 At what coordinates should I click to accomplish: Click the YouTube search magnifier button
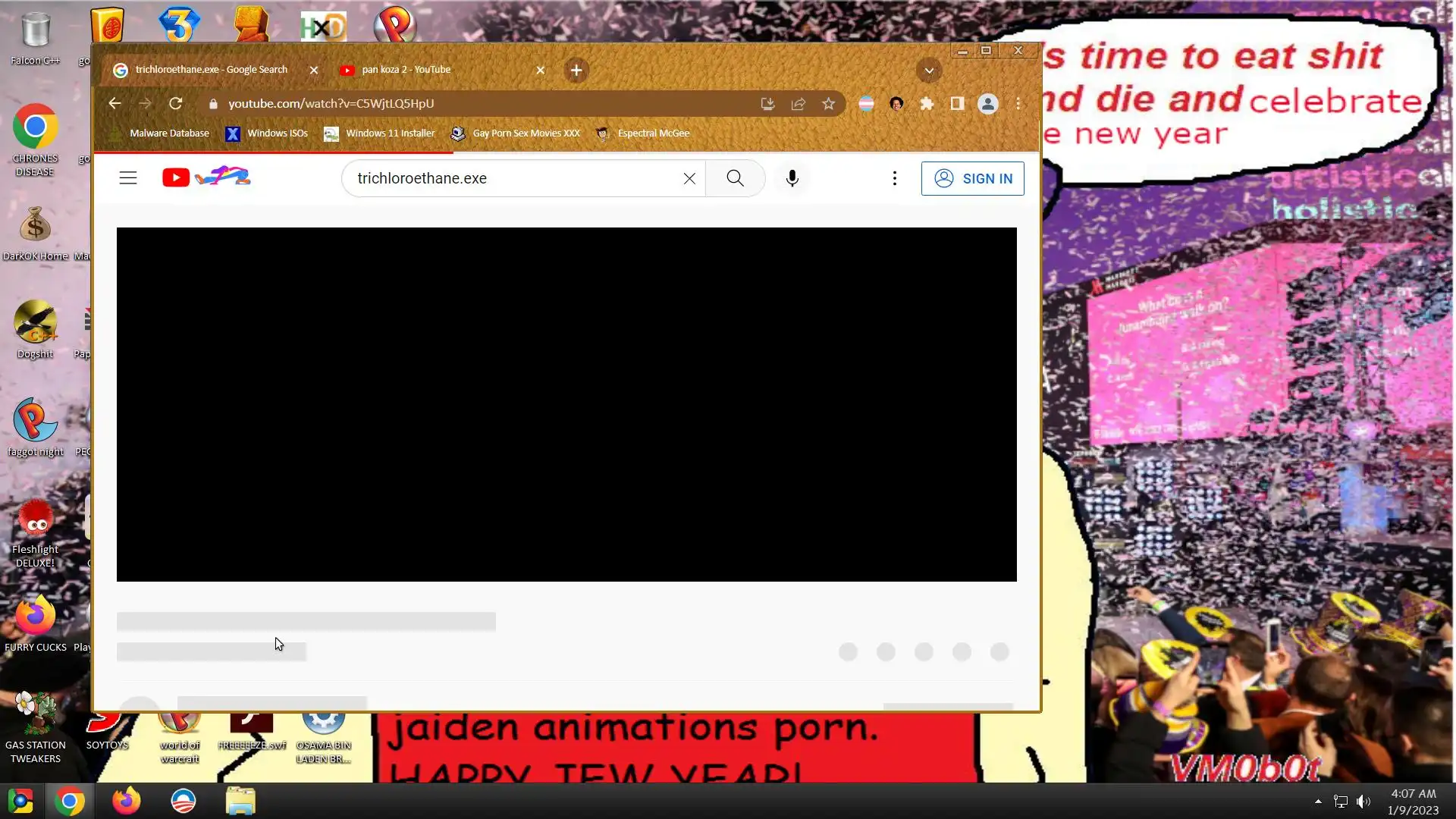tap(735, 178)
